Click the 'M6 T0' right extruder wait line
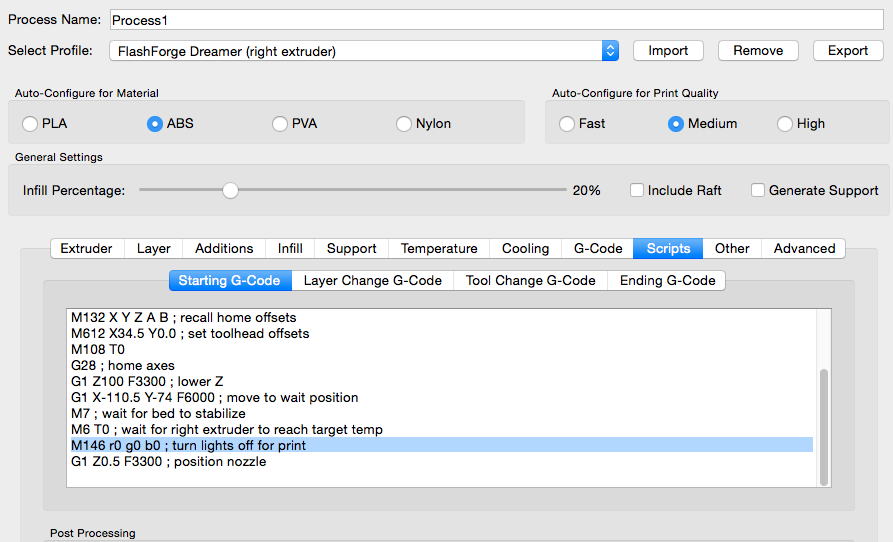This screenshot has width=893, height=542. tap(227, 429)
